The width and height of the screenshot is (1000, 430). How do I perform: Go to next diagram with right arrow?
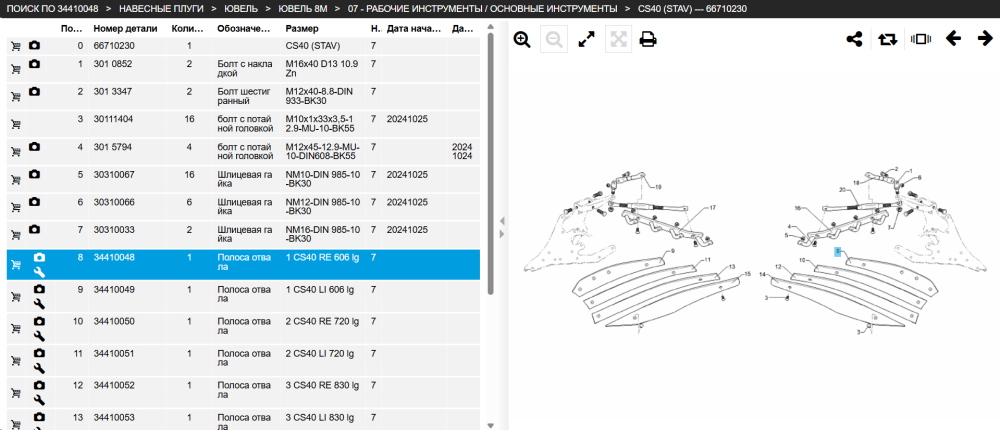(x=985, y=39)
